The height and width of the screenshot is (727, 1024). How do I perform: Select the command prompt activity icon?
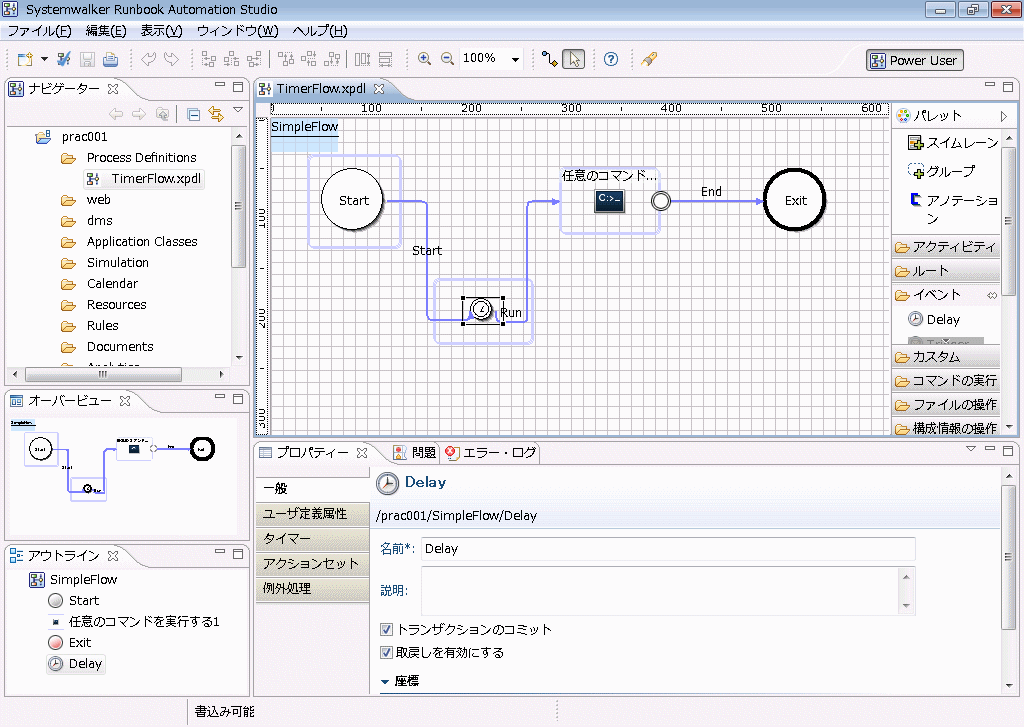tap(609, 200)
